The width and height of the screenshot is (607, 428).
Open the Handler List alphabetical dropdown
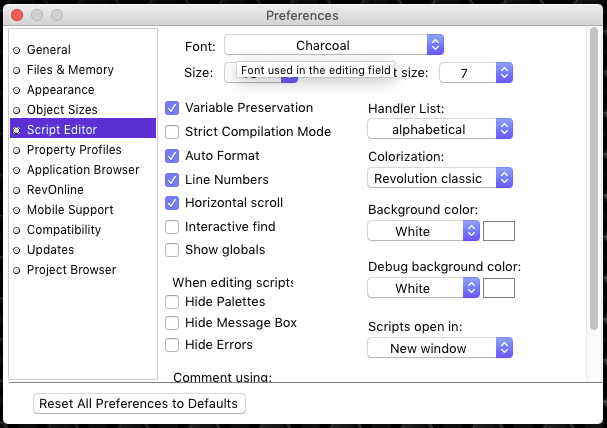440,129
